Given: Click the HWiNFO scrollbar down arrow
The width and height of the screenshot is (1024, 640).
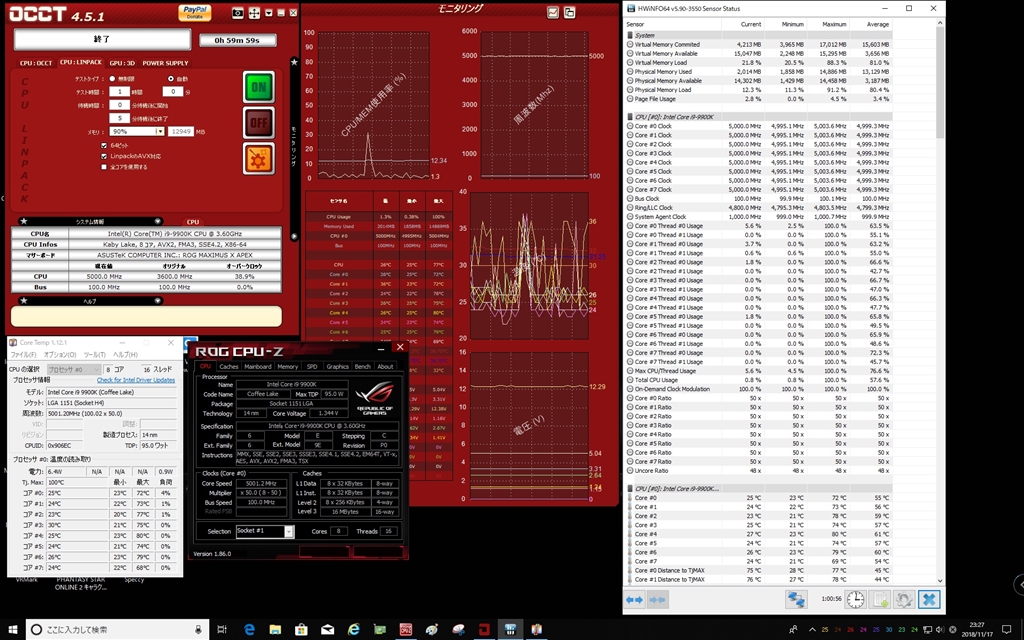Looking at the screenshot, I should pyautogui.click(x=940, y=581).
